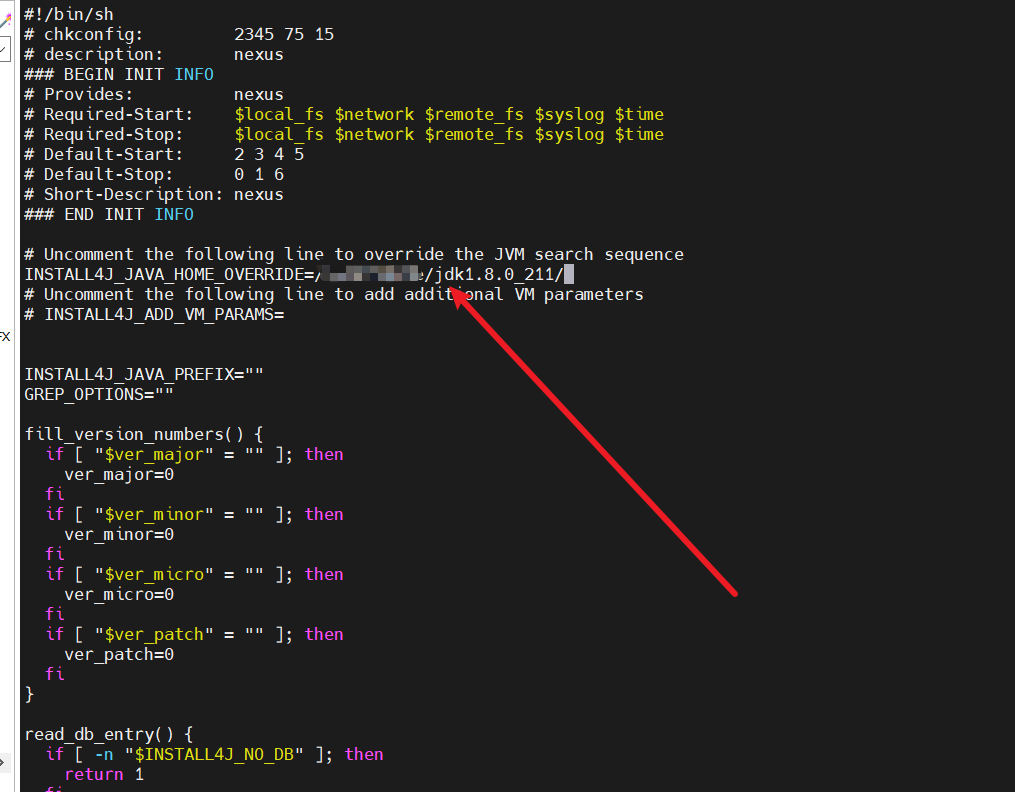Click the END INIT INFO comment line
Image resolution: width=1015 pixels, height=792 pixels.
pos(109,214)
